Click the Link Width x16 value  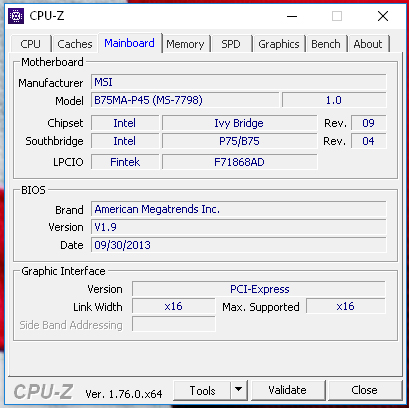(174, 306)
